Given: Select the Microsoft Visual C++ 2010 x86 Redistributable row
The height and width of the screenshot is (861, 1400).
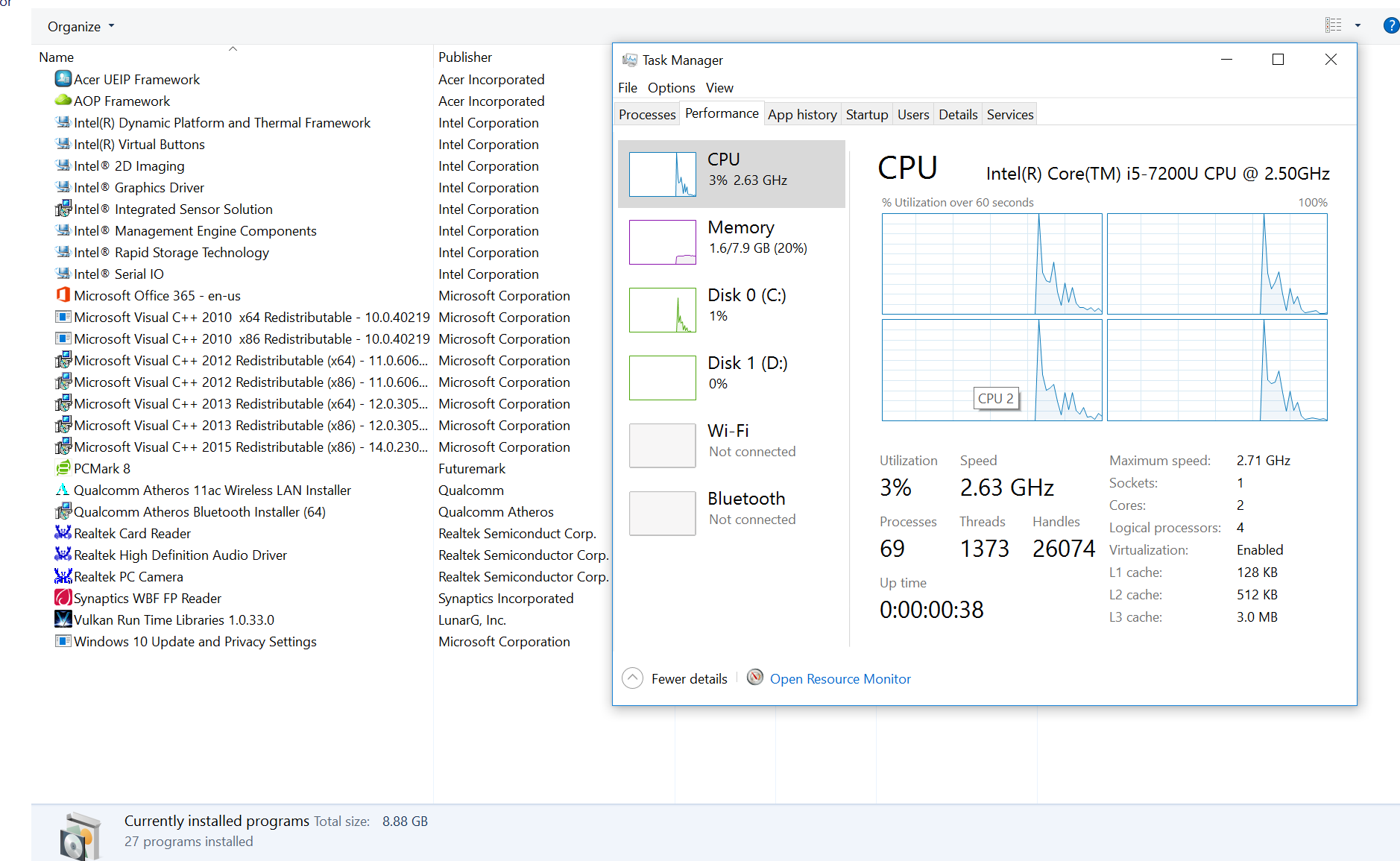Looking at the screenshot, I should pyautogui.click(x=242, y=338).
